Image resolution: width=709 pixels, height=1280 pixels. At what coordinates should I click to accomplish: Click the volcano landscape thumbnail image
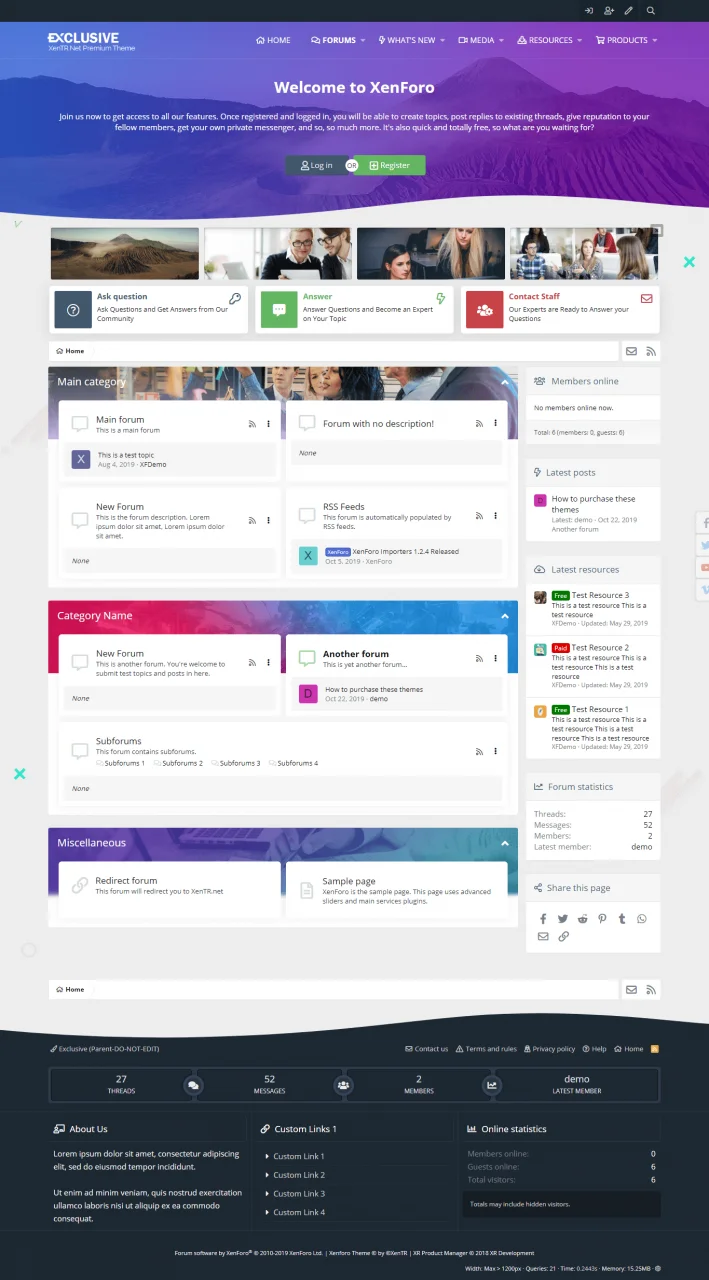tap(124, 254)
